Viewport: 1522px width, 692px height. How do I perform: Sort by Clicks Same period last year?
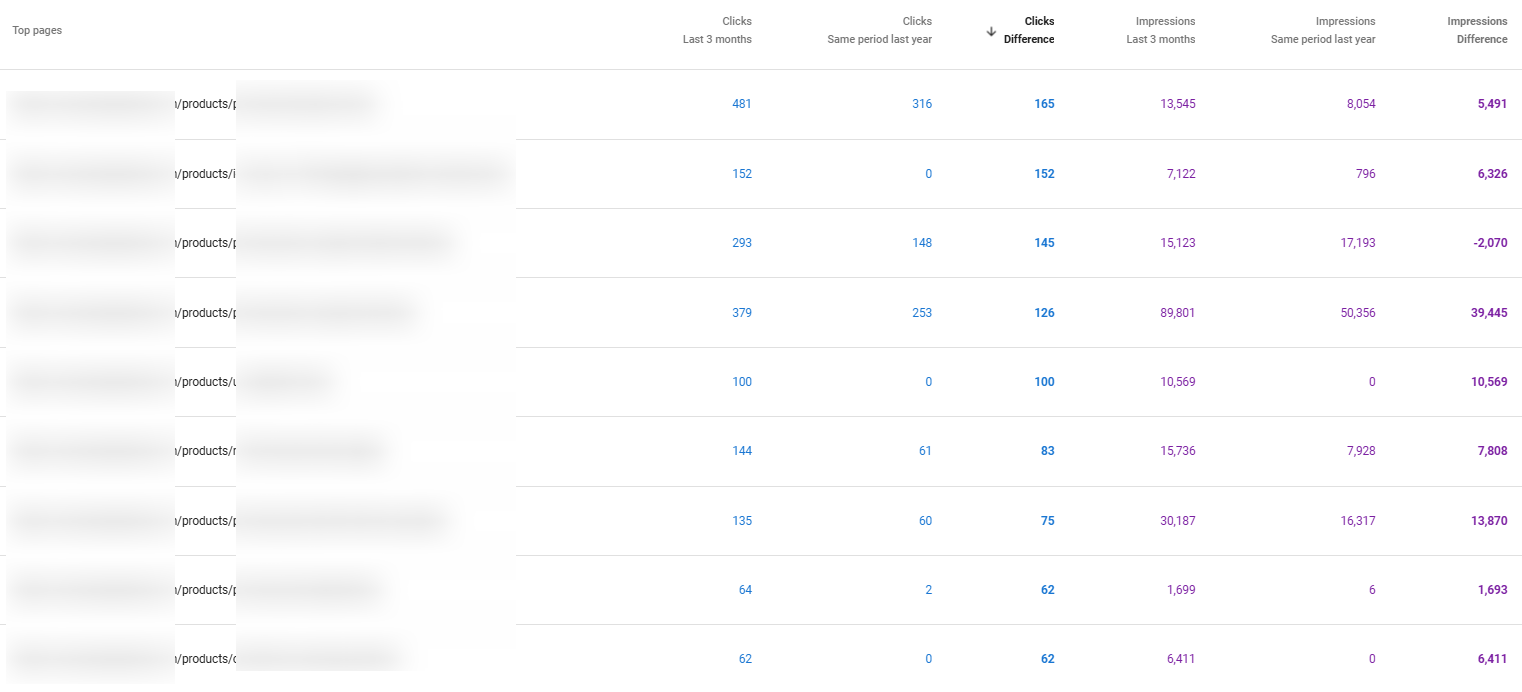tap(879, 30)
